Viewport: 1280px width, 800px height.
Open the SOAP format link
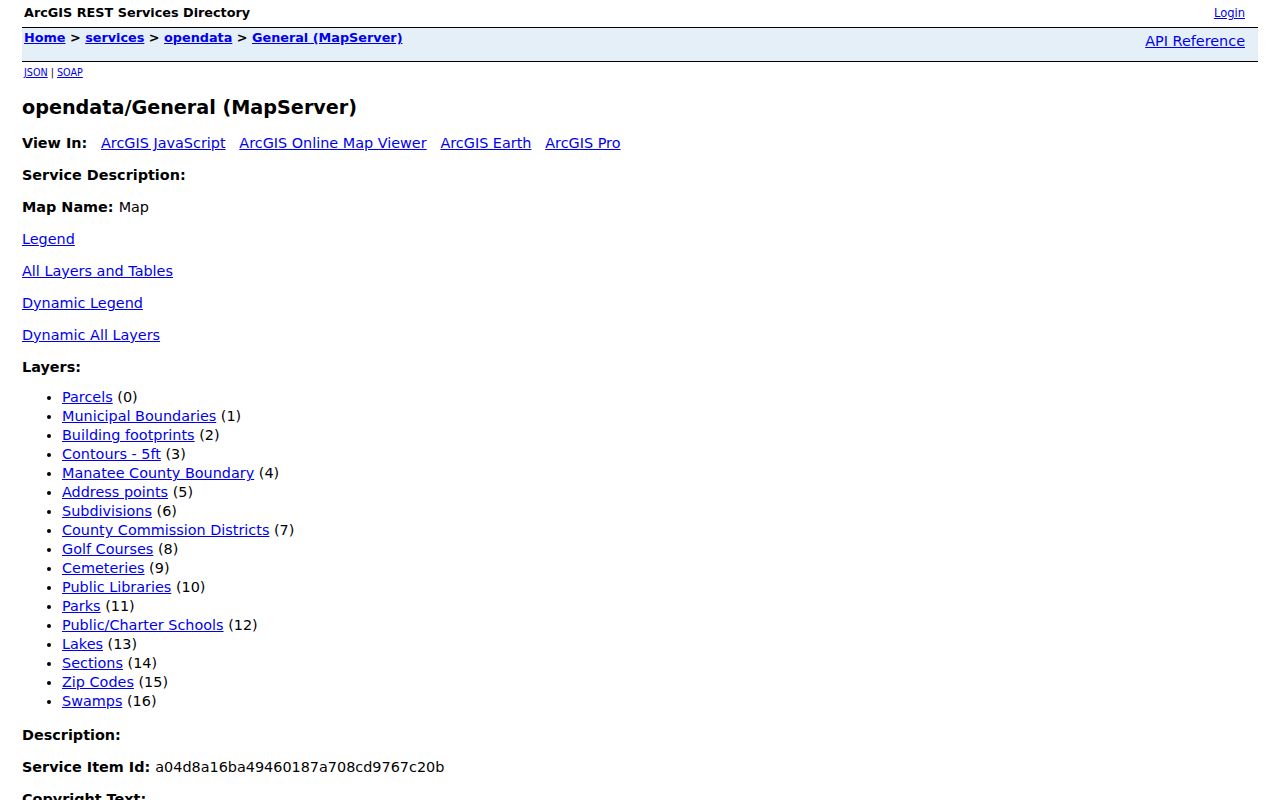tap(70, 73)
